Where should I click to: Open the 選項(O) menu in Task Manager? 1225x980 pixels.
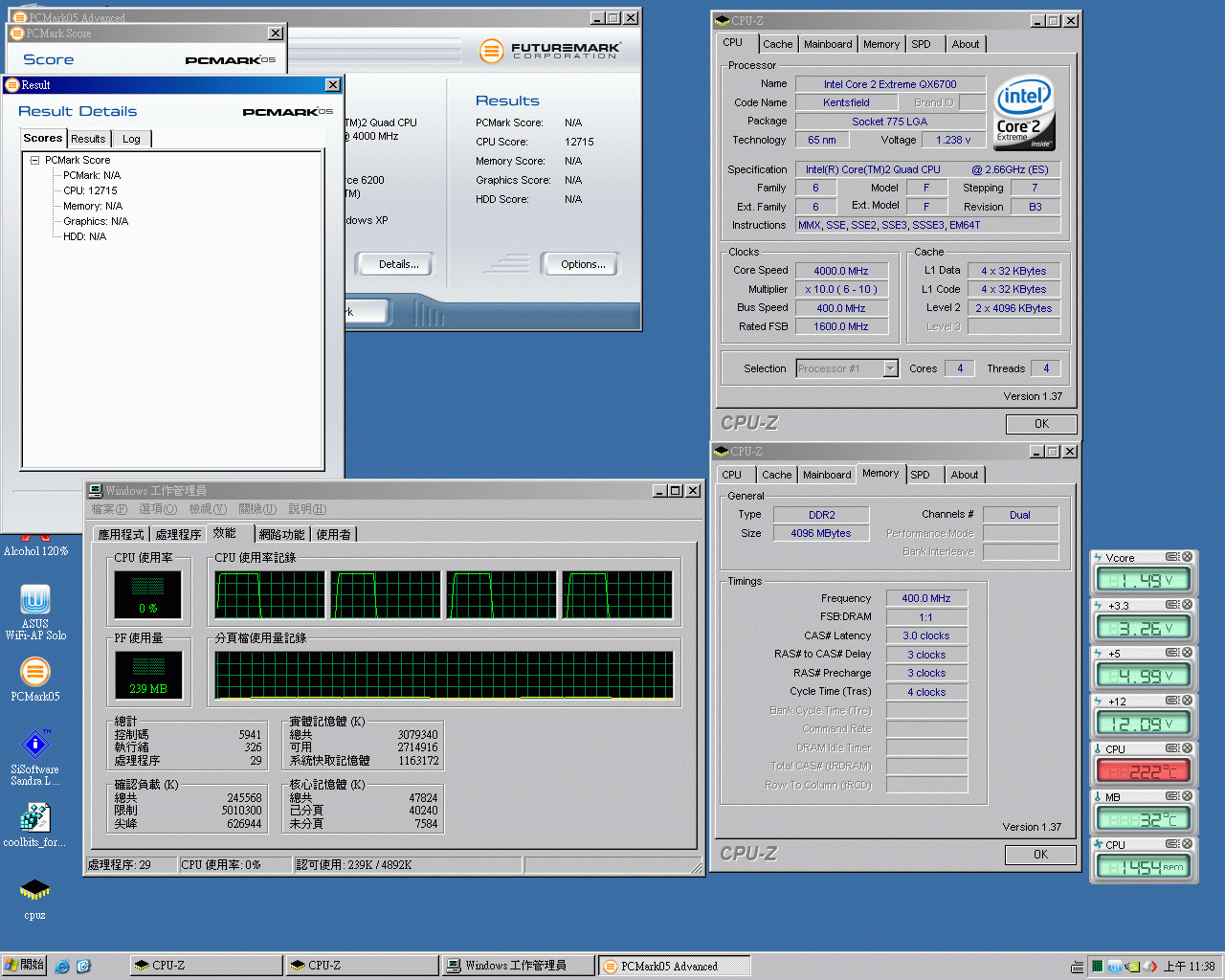(x=158, y=509)
